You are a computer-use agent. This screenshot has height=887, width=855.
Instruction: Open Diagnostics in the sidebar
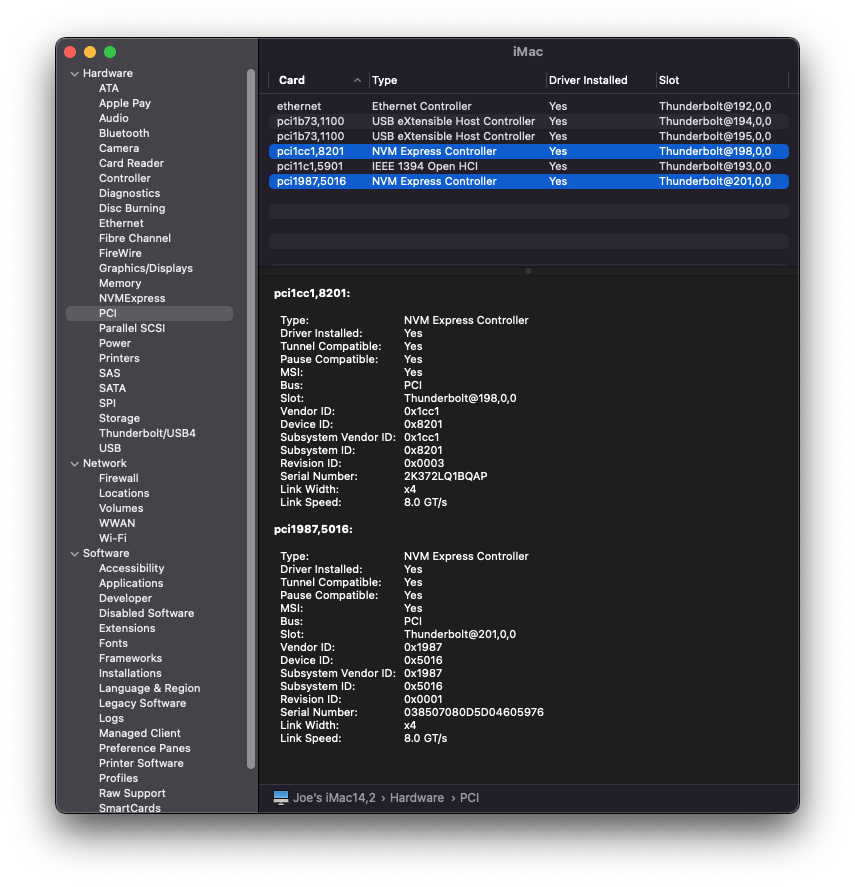(130, 193)
